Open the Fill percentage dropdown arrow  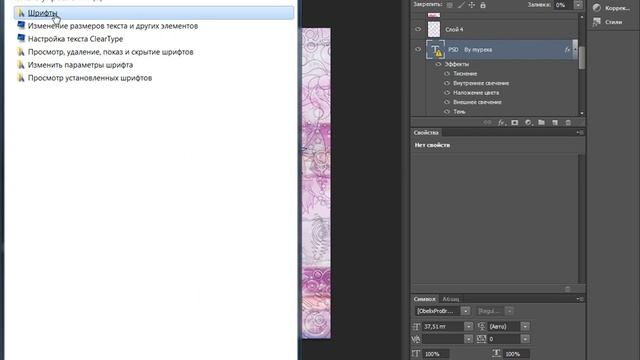point(578,5)
